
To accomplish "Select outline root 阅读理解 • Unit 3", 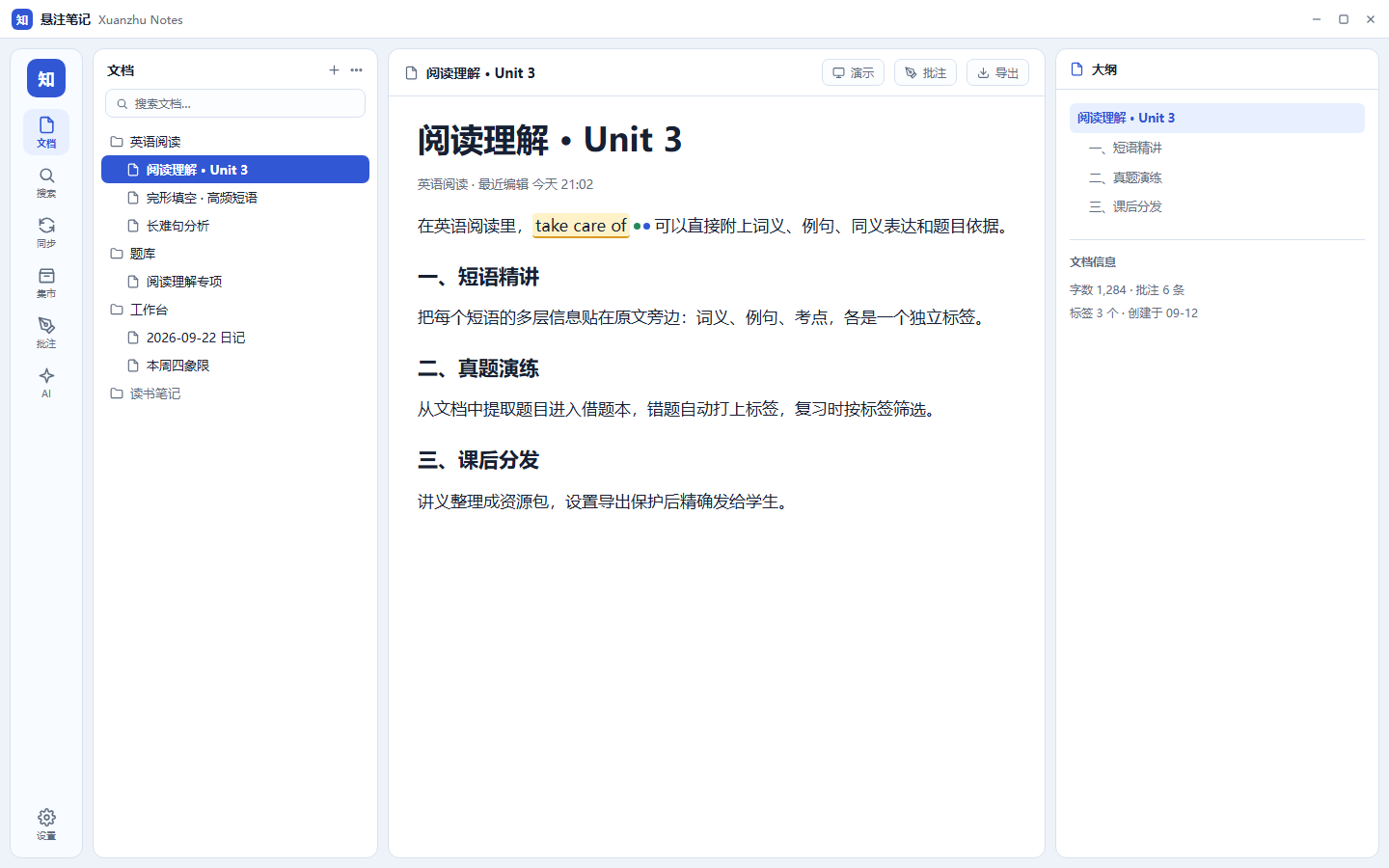I will (x=1217, y=118).
